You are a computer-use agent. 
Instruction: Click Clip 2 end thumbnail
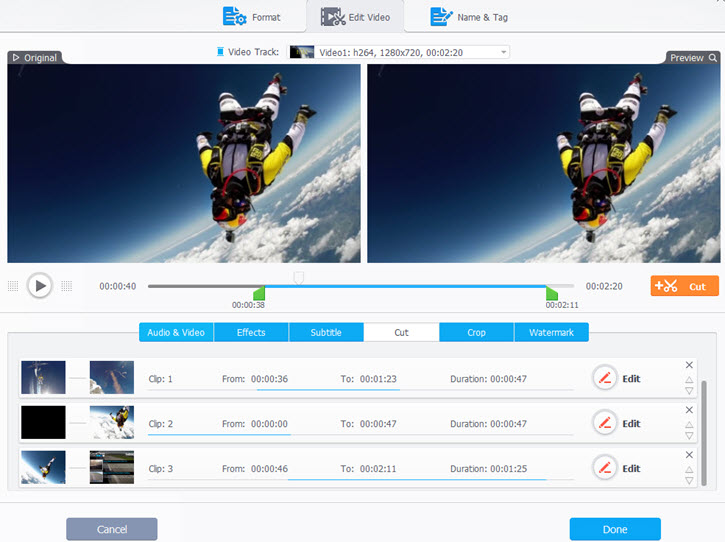112,422
